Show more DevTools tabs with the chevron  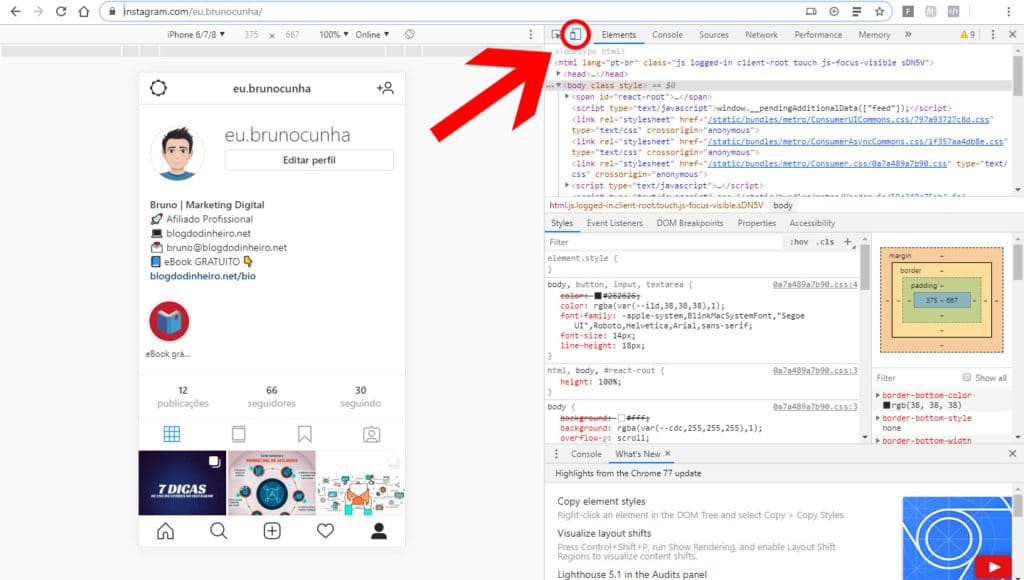coord(908,35)
